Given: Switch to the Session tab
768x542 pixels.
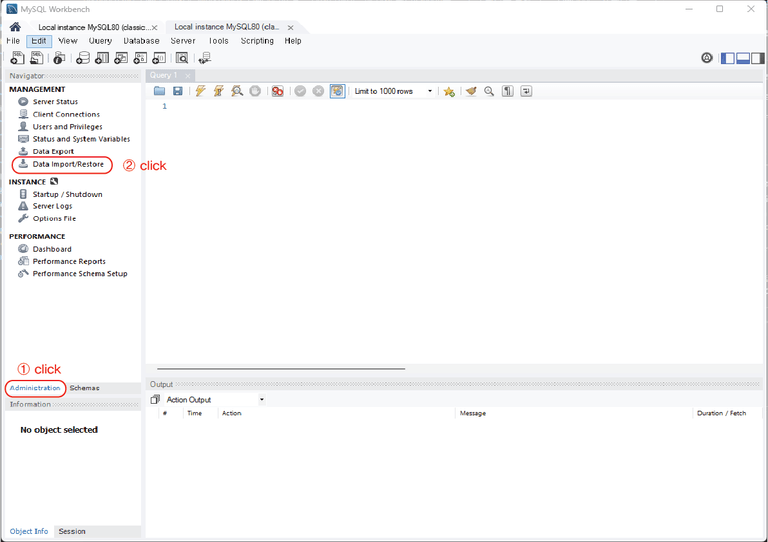Looking at the screenshot, I should click(72, 531).
